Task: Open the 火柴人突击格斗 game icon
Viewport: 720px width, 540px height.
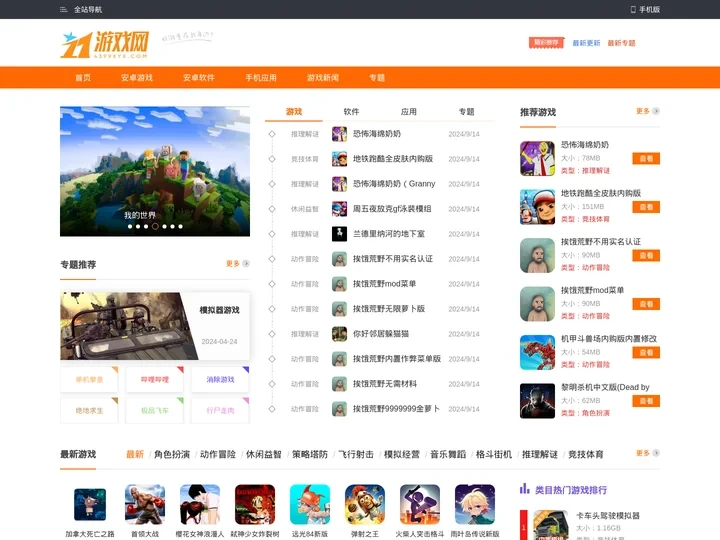Action: [x=420, y=505]
